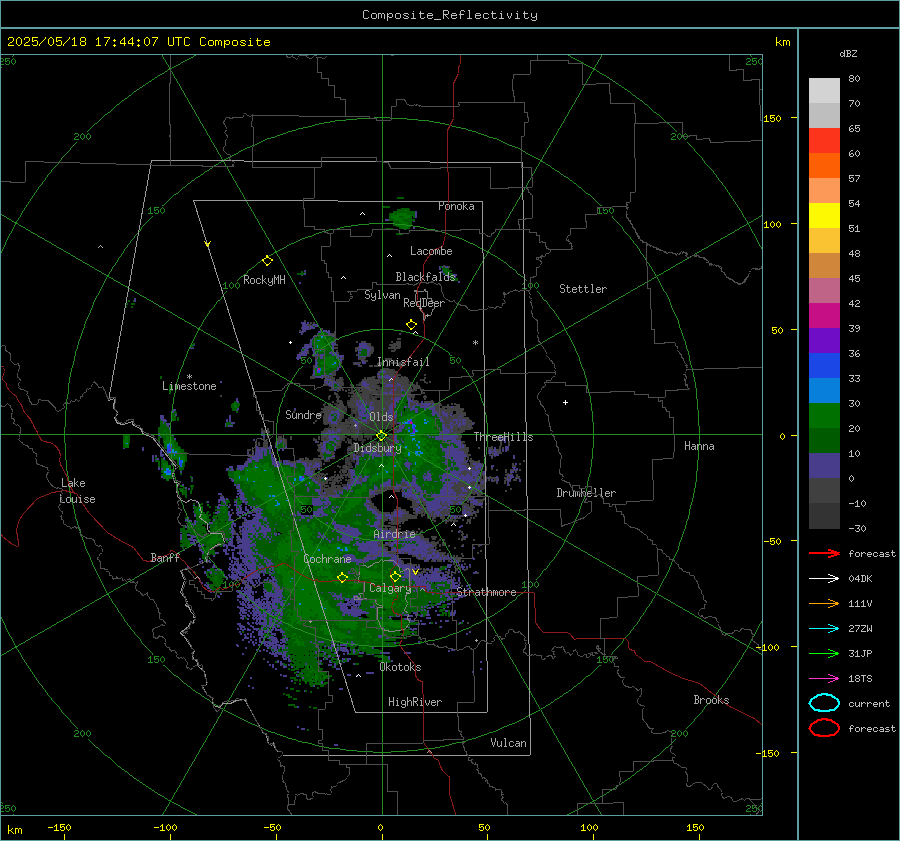Select the cyan 'current' ellipse legend icon

point(824,703)
